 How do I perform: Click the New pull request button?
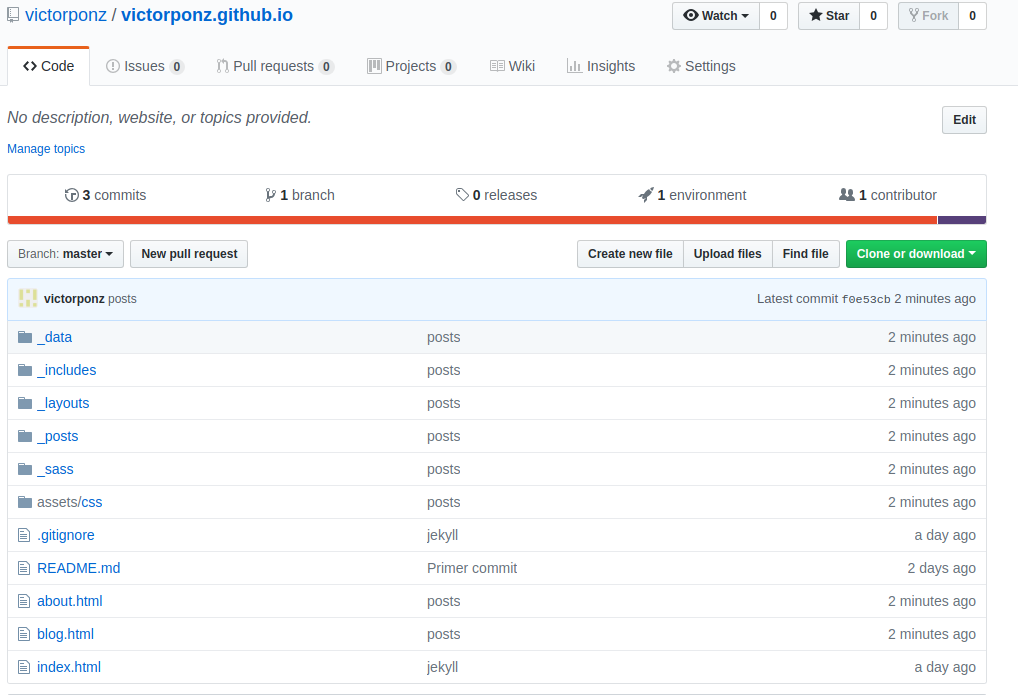pos(188,253)
